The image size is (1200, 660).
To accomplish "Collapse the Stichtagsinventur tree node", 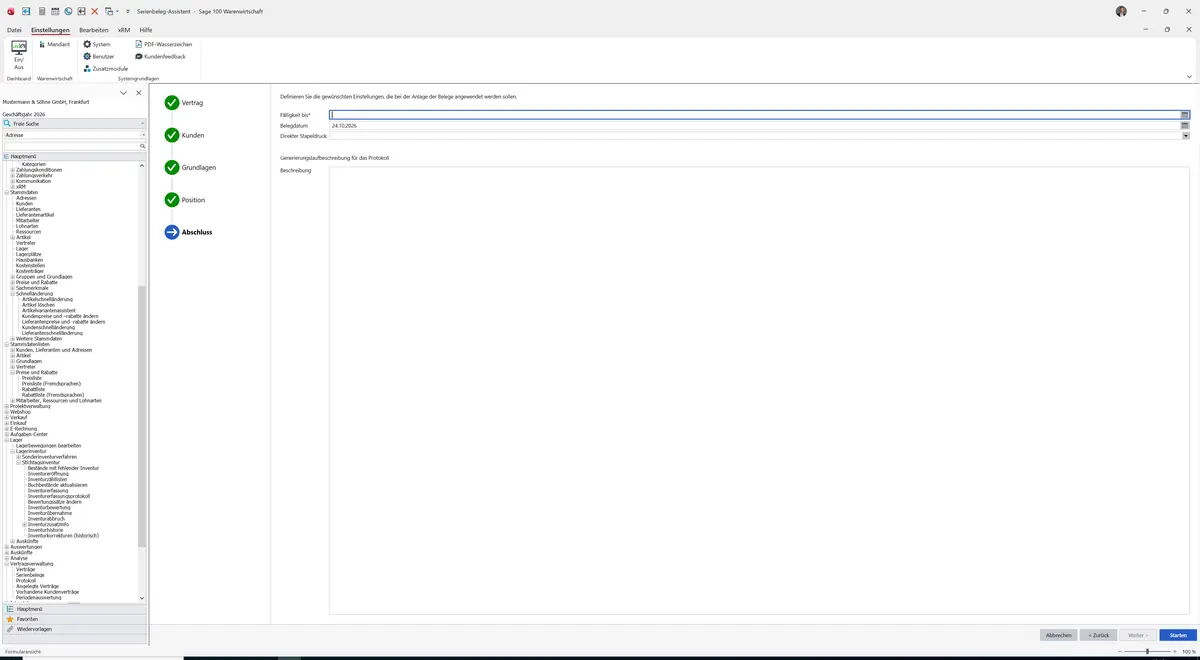I will tap(19, 463).
